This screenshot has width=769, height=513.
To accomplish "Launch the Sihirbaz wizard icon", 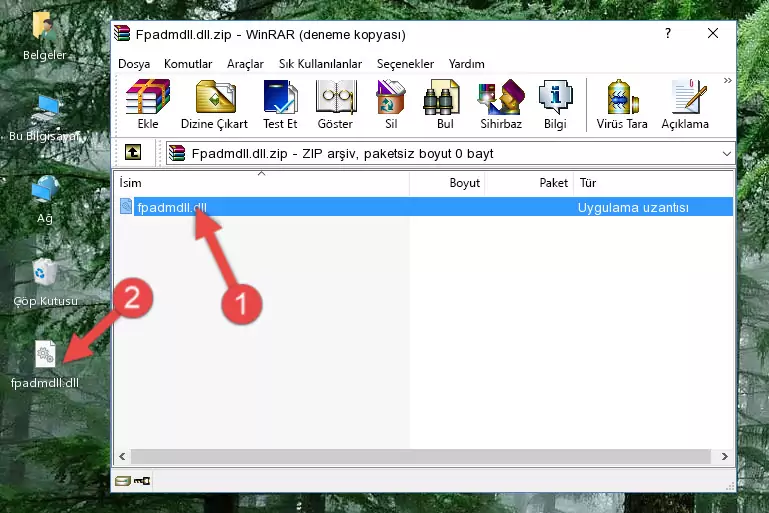I will click(x=501, y=97).
